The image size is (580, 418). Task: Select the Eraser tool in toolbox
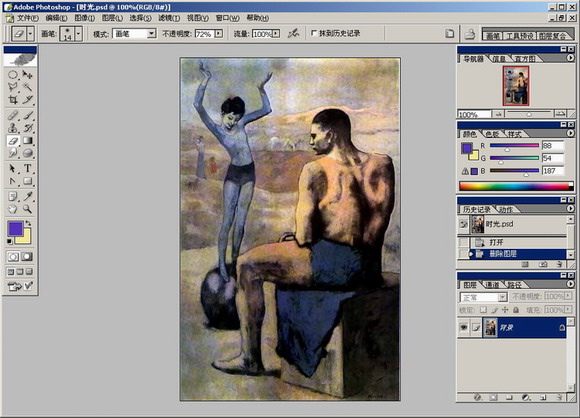(x=13, y=141)
